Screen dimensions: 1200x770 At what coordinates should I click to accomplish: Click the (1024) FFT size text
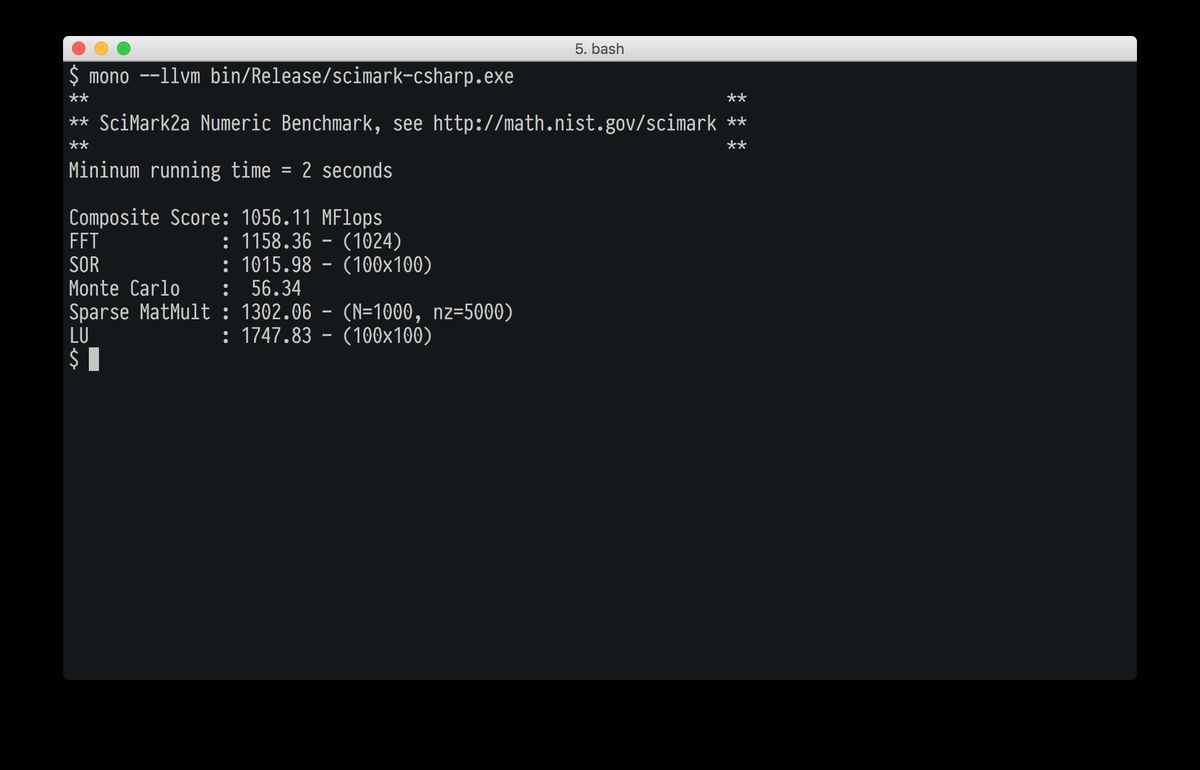click(372, 242)
